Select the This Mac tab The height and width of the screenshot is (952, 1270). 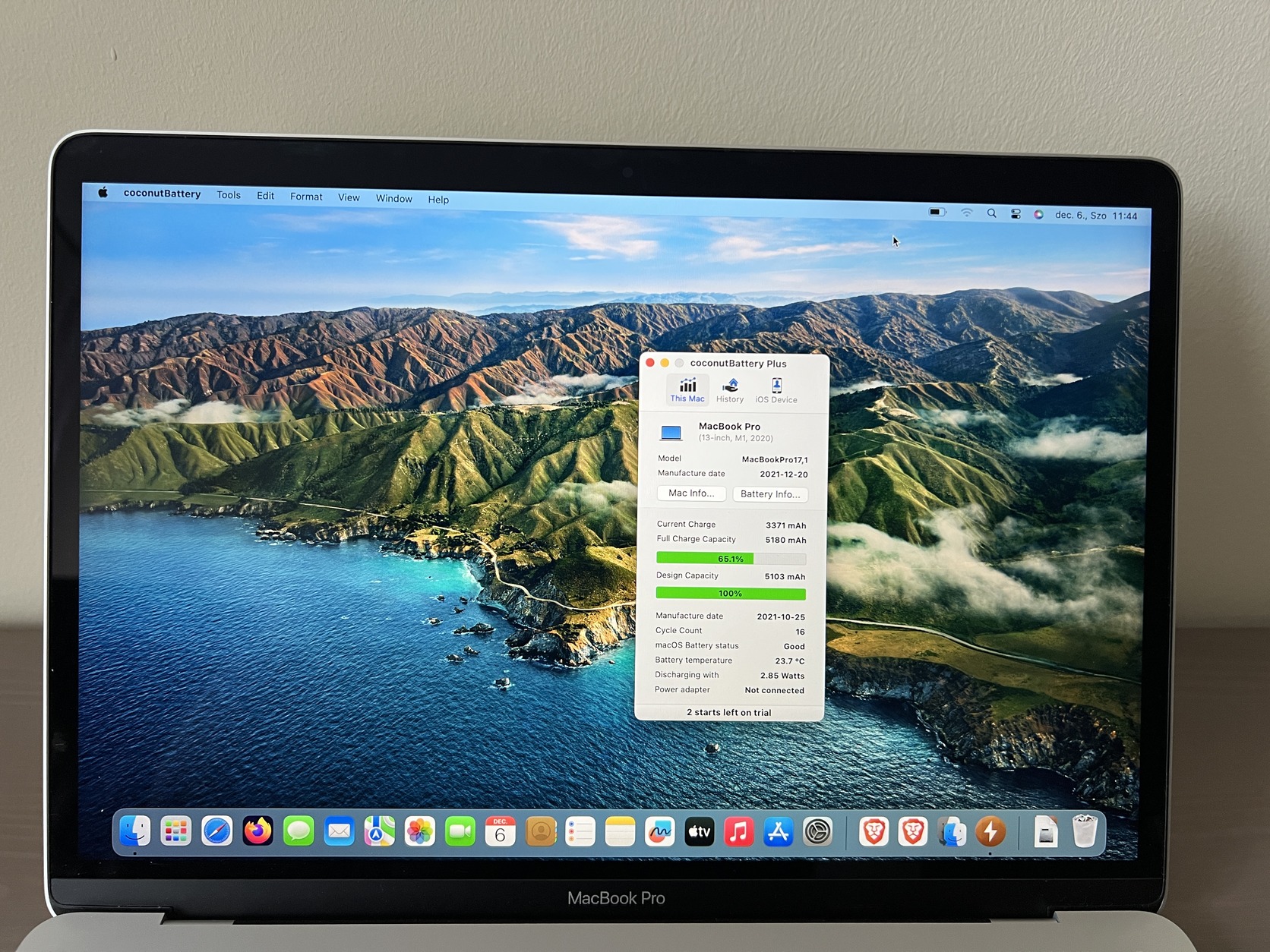pos(687,390)
